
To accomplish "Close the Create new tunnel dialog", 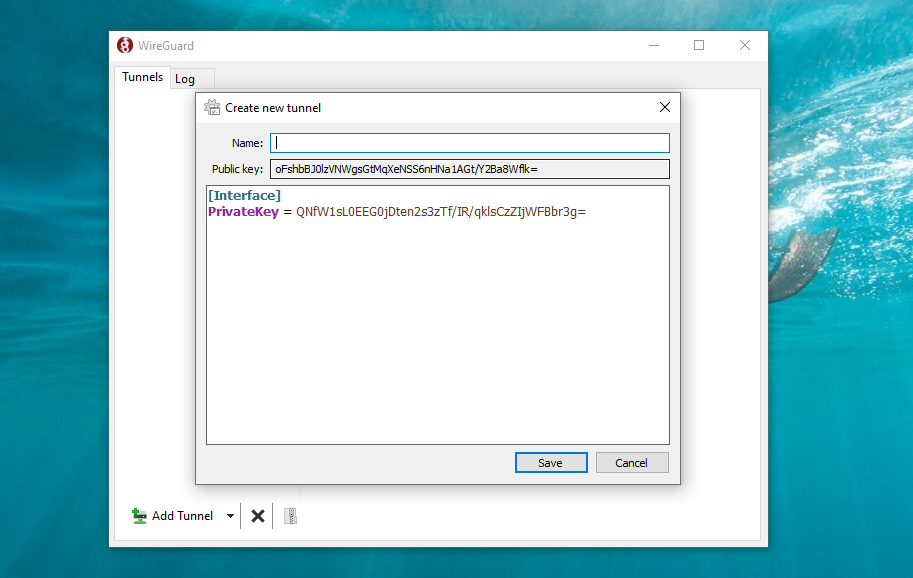I will 664,107.
